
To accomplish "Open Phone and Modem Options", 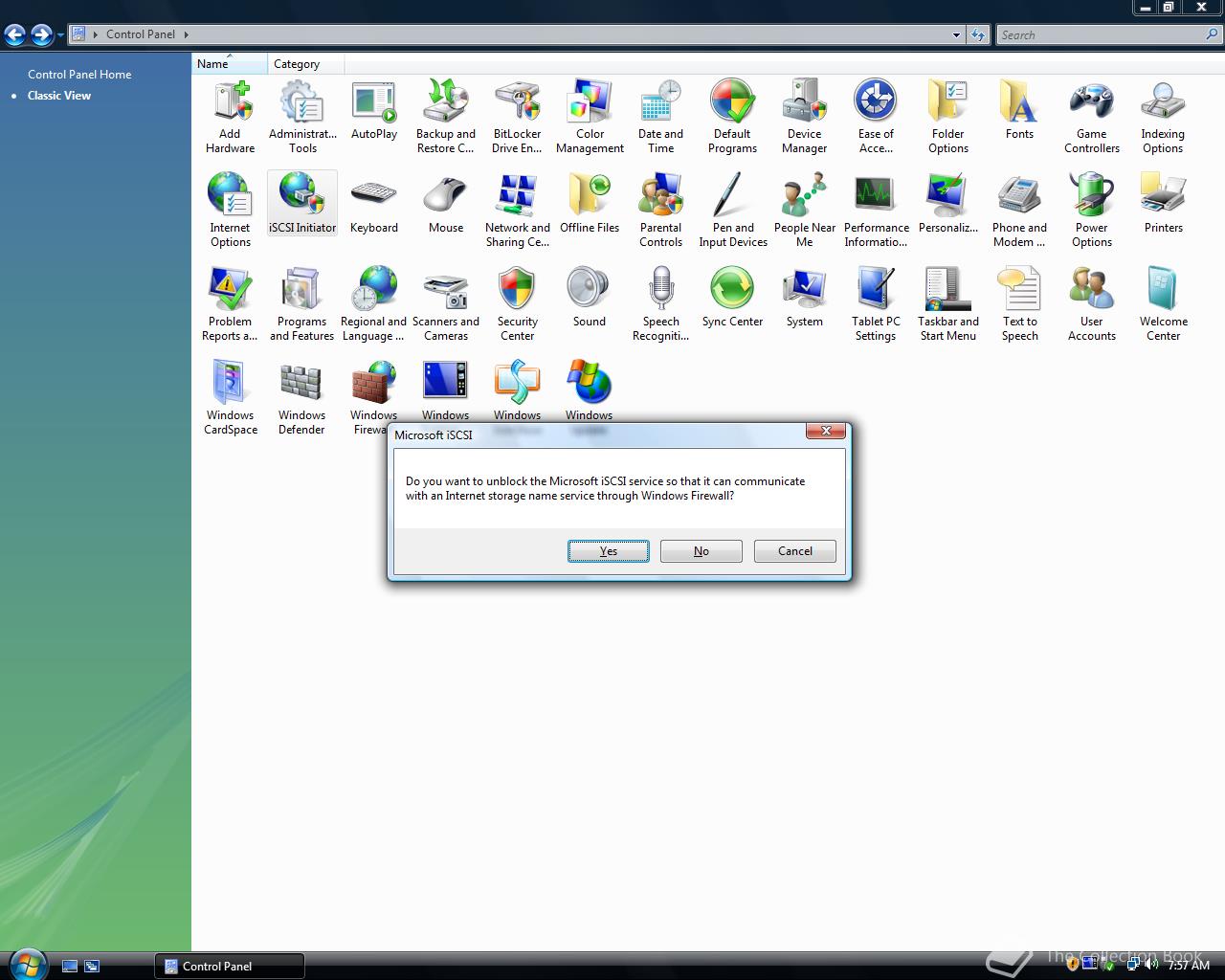I will pos(1019,210).
